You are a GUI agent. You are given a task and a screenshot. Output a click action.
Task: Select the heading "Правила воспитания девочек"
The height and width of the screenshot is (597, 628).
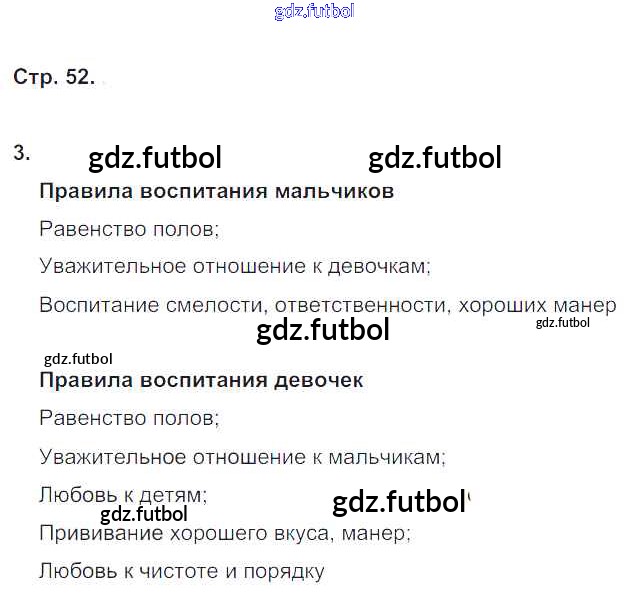click(x=201, y=381)
